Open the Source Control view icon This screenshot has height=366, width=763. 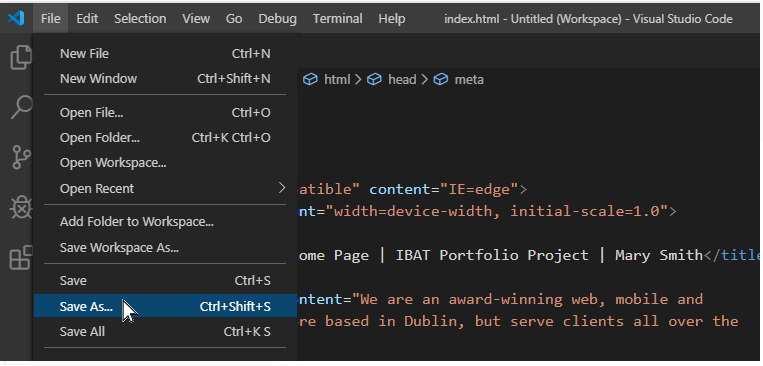21,158
